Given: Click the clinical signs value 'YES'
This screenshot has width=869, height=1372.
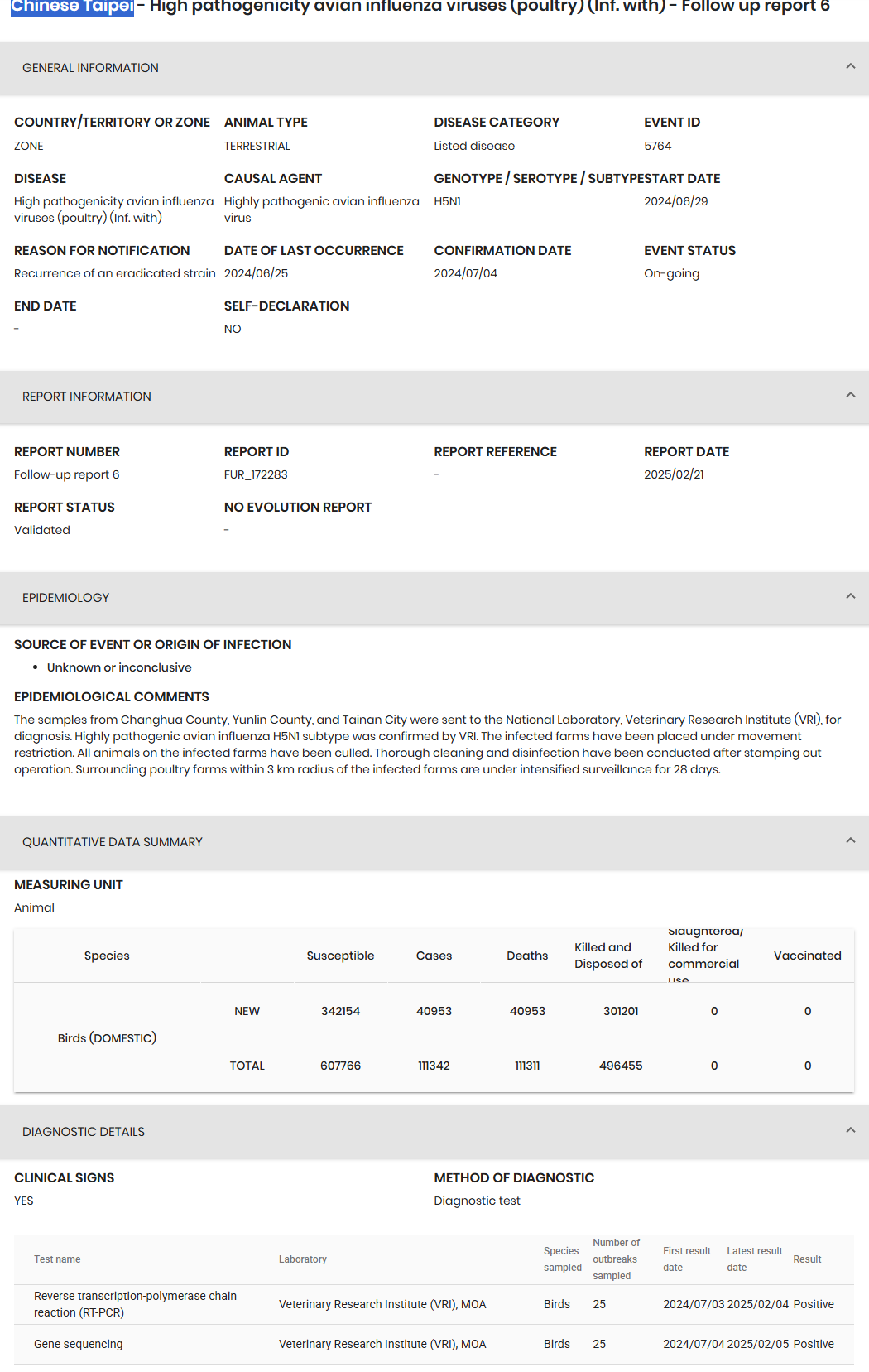Looking at the screenshot, I should pyautogui.click(x=24, y=1201).
